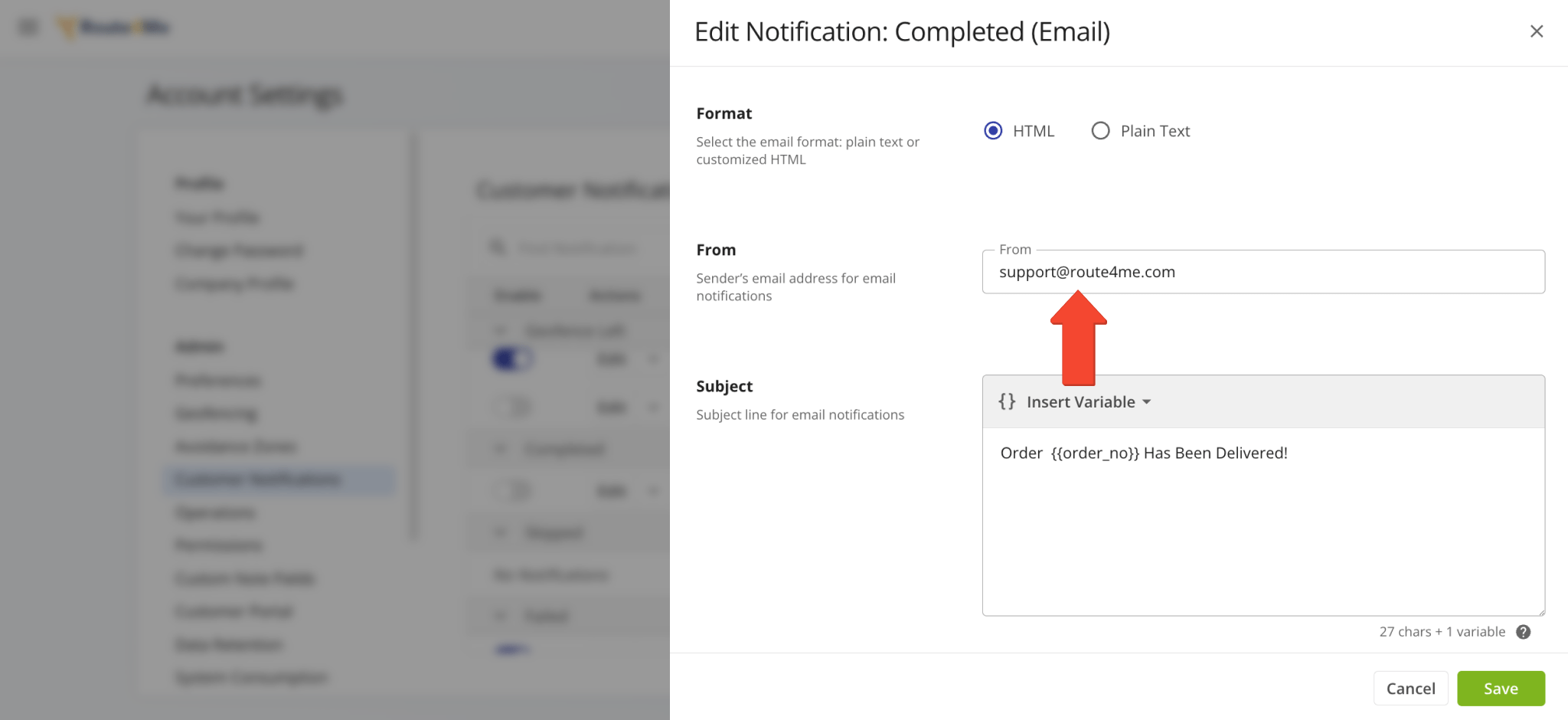Click the Route4Me logo in the background

tap(113, 28)
